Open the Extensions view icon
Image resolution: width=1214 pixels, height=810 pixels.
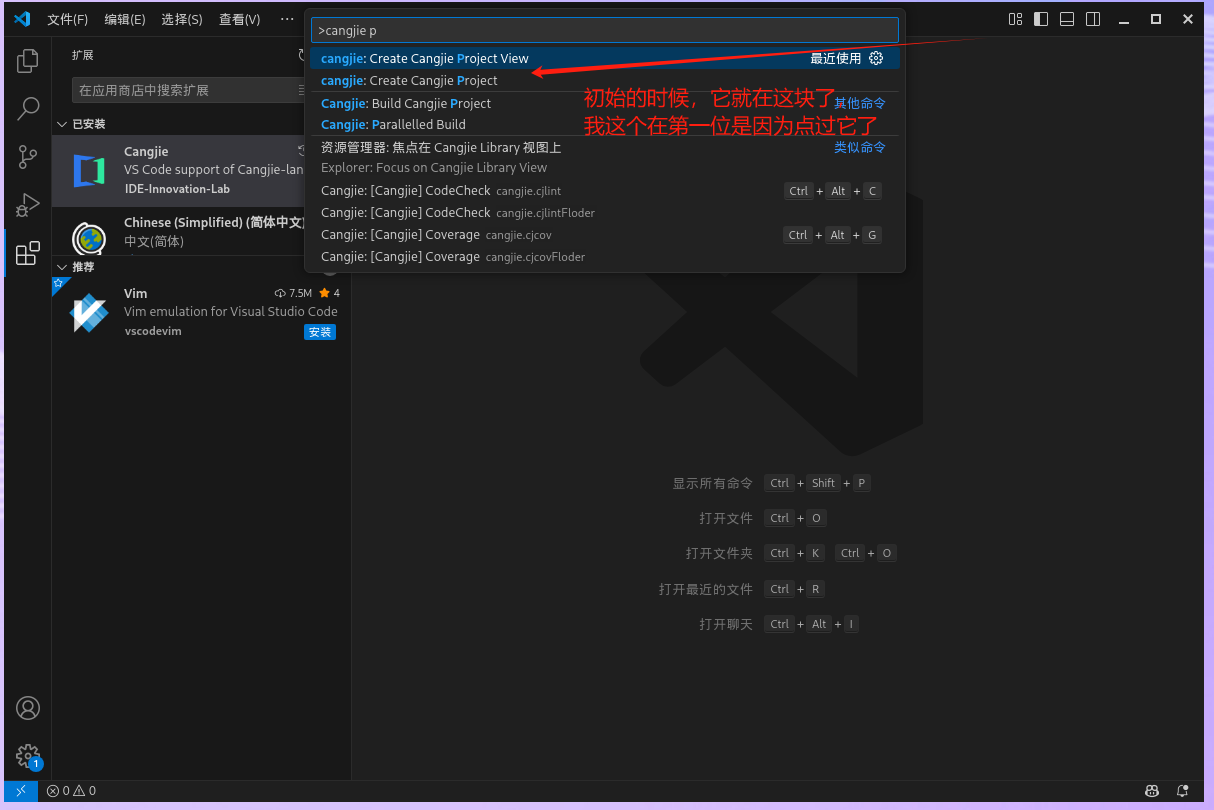(x=28, y=253)
